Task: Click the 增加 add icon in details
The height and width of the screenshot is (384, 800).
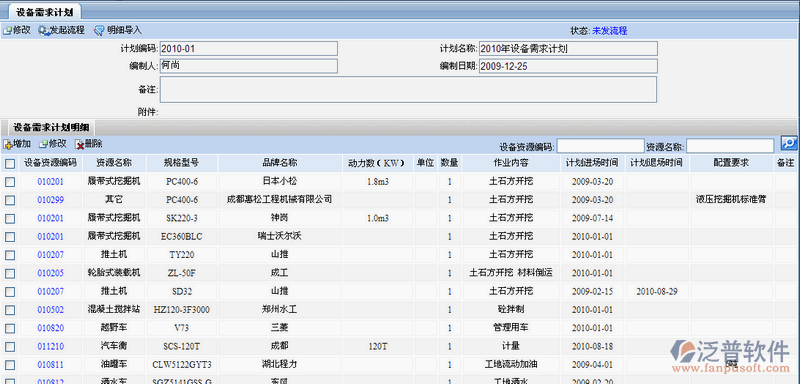Action: 7,144
